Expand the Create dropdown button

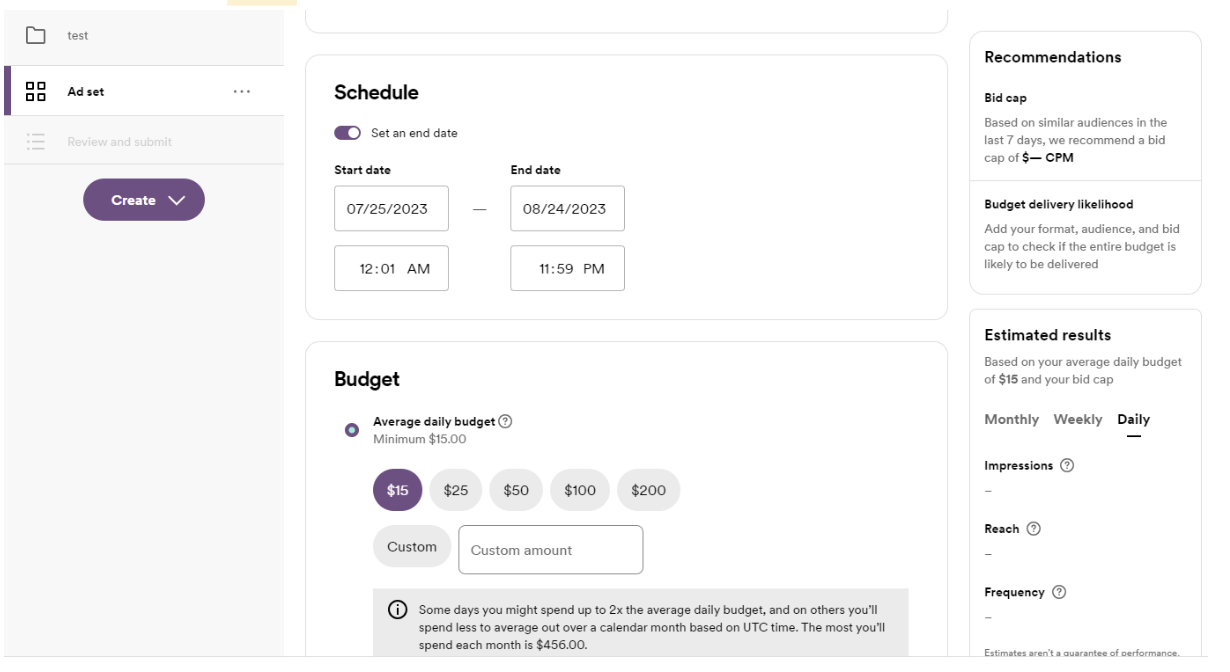[144, 200]
